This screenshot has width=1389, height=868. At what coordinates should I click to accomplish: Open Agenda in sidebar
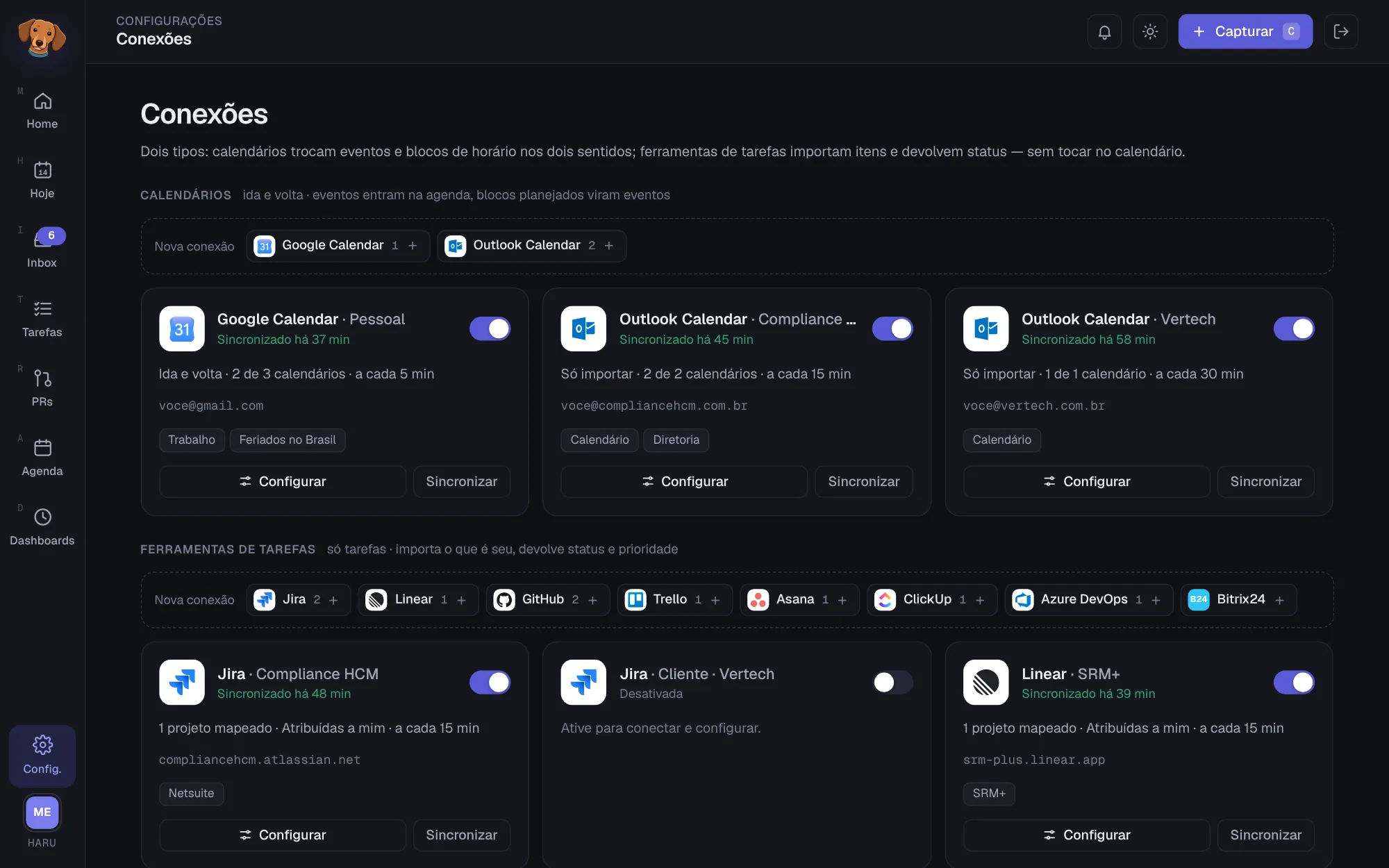(42, 458)
